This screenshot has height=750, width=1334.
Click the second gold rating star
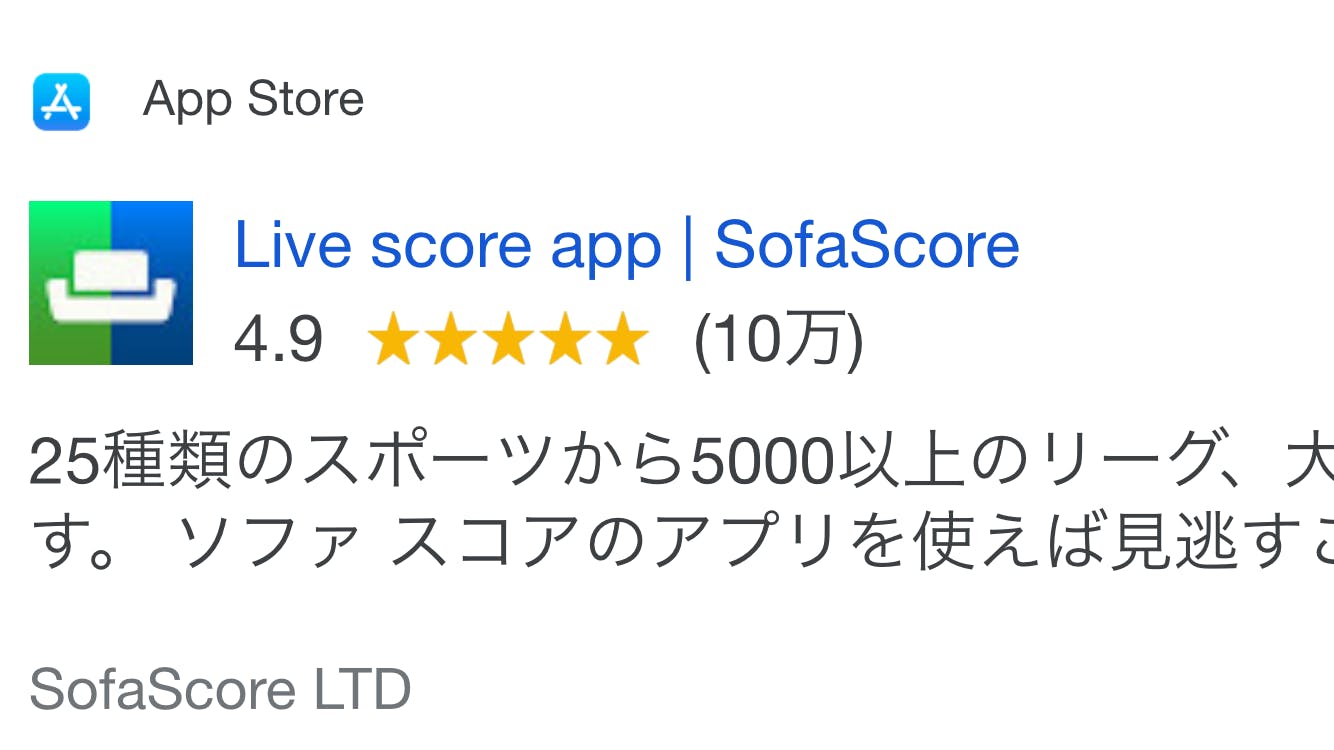[x=451, y=339]
